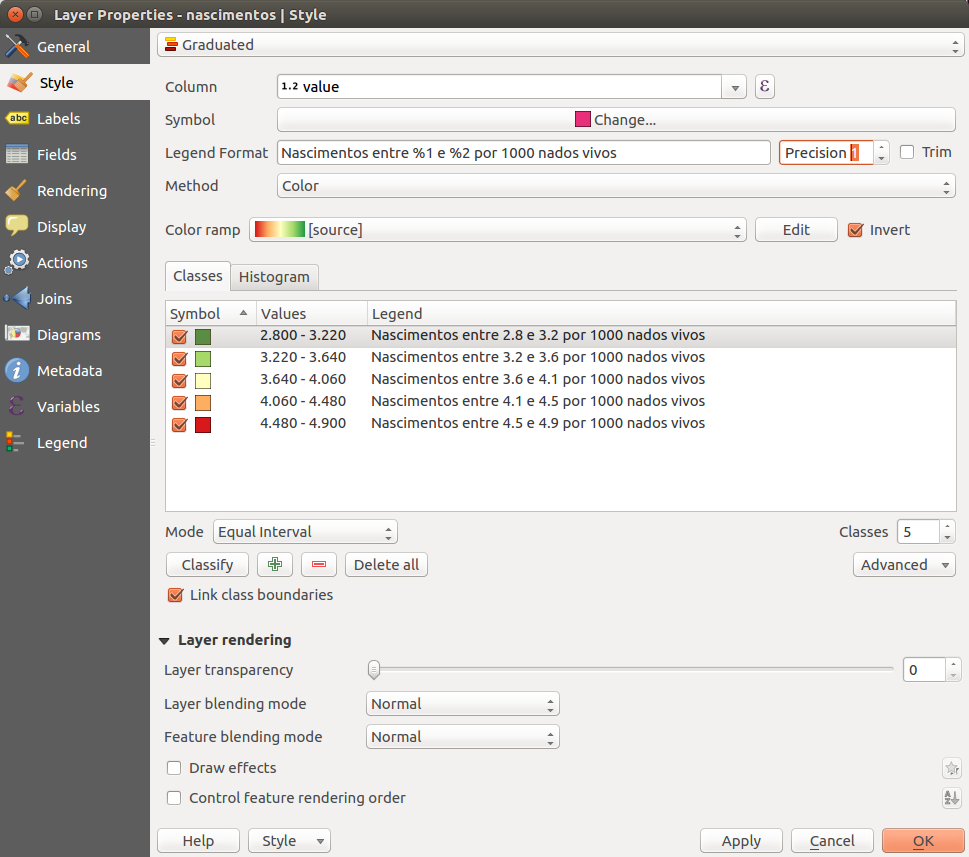Click the green plus add class icon
This screenshot has height=857, width=969.
[275, 565]
